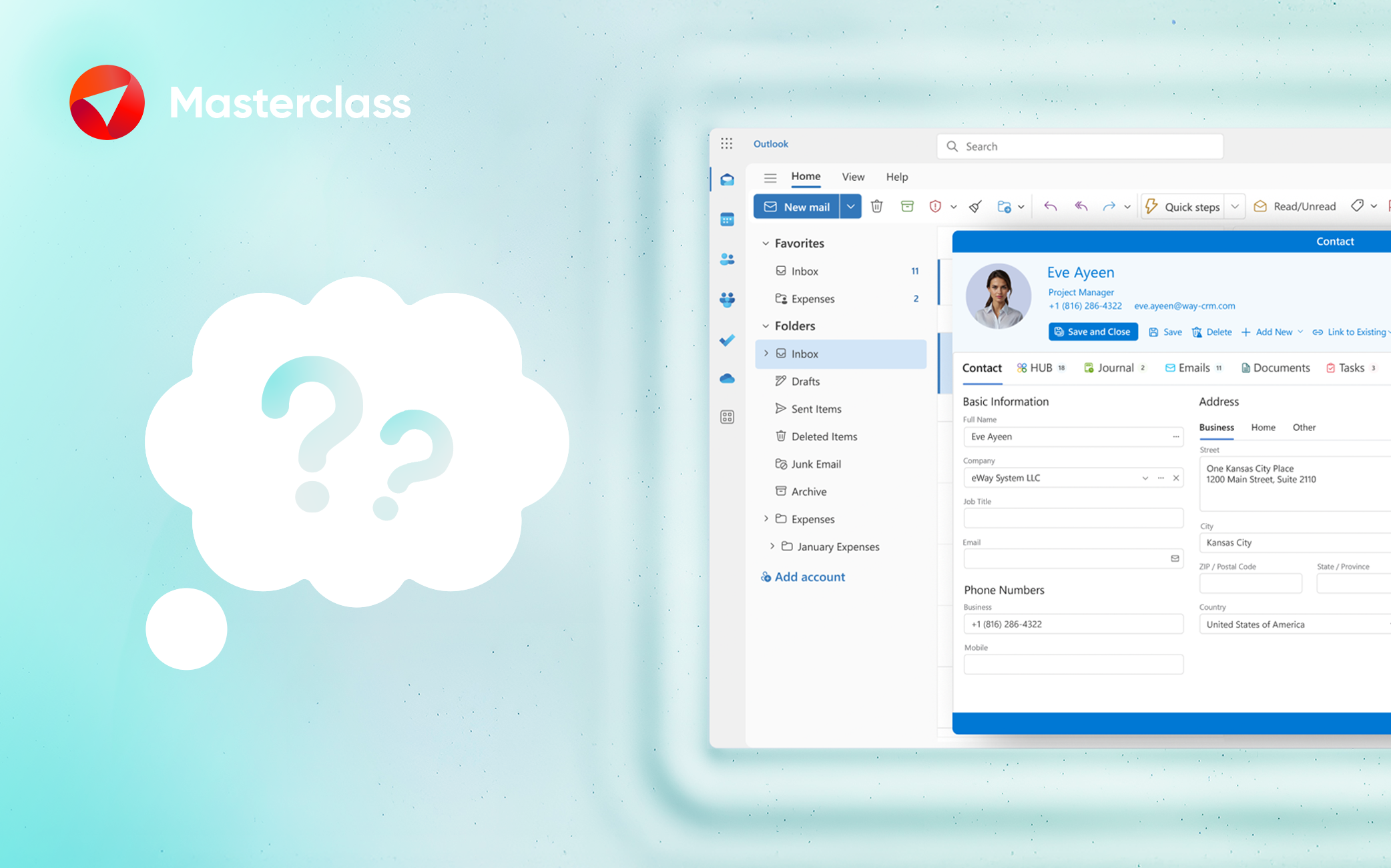
Task: Open the People icon in sidebar
Action: click(728, 260)
